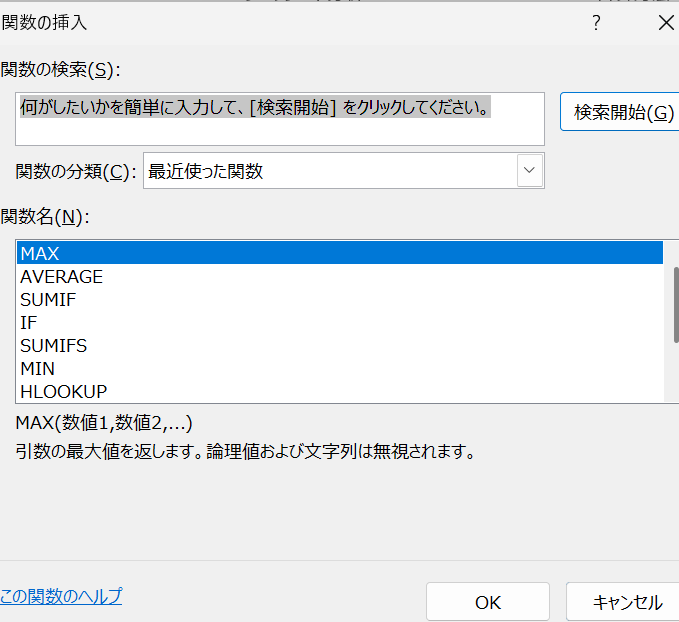The height and width of the screenshot is (622, 679).
Task: Click the 関数の分類(C) label
Action: pos(74,171)
